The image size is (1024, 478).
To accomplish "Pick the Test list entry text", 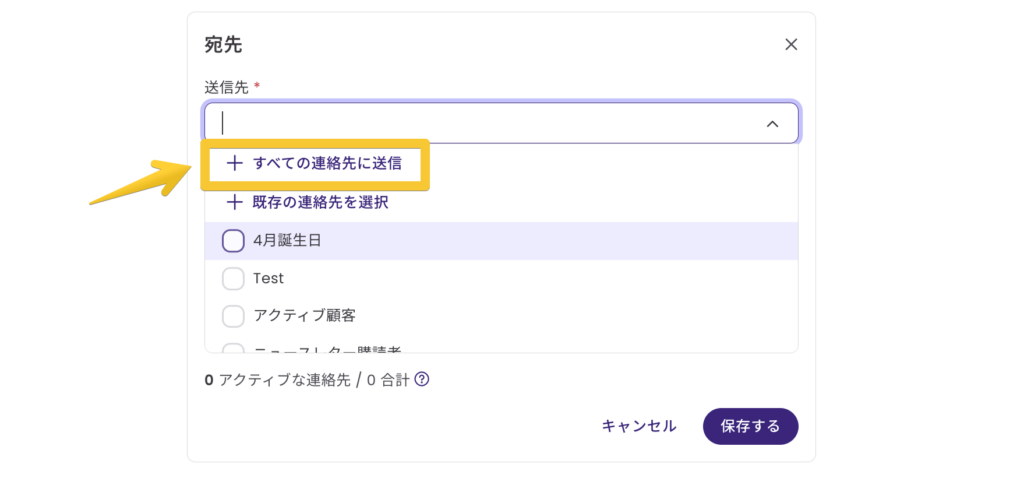I will (x=269, y=278).
